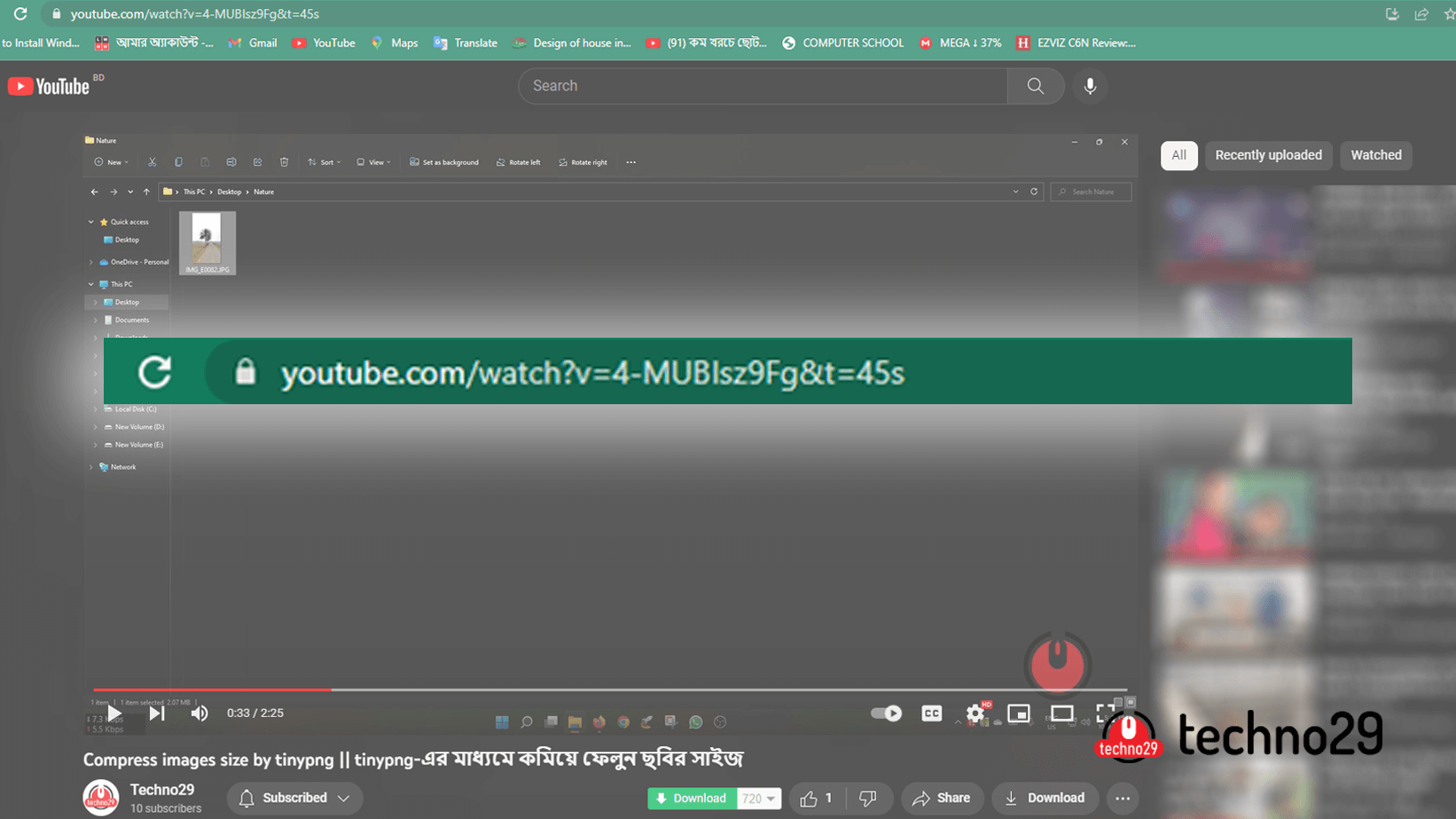Screen dimensions: 1456x819
Task: Expand the New menu in the video's File Explorer
Action: pyautogui.click(x=112, y=162)
